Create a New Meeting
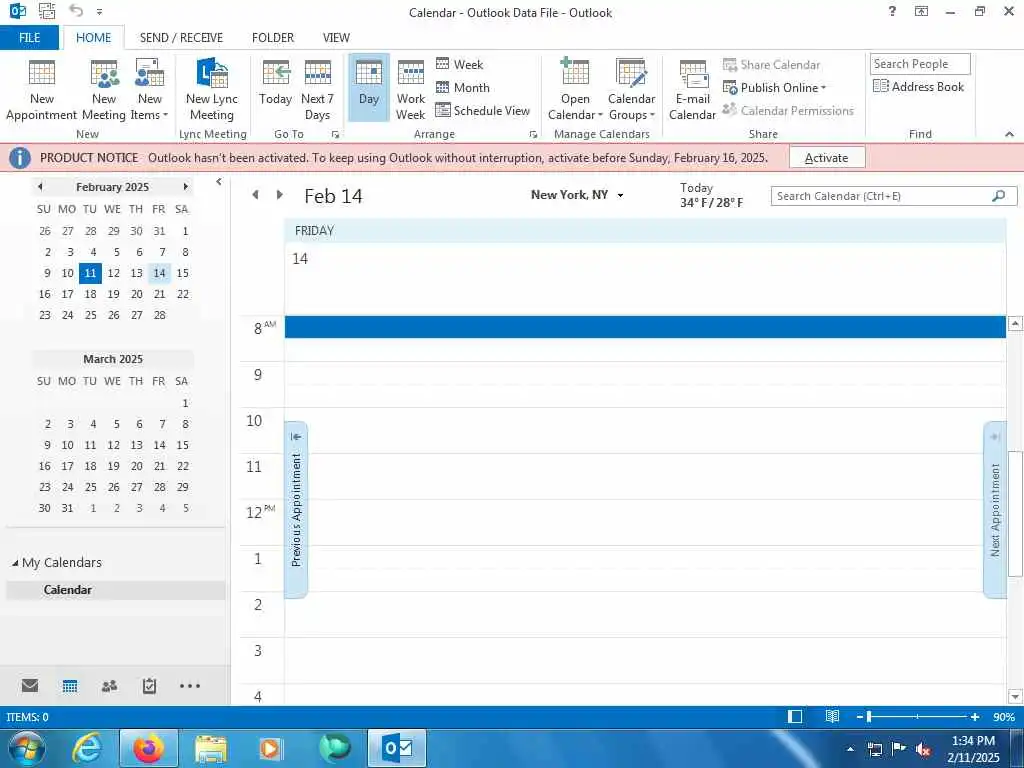 click(104, 89)
